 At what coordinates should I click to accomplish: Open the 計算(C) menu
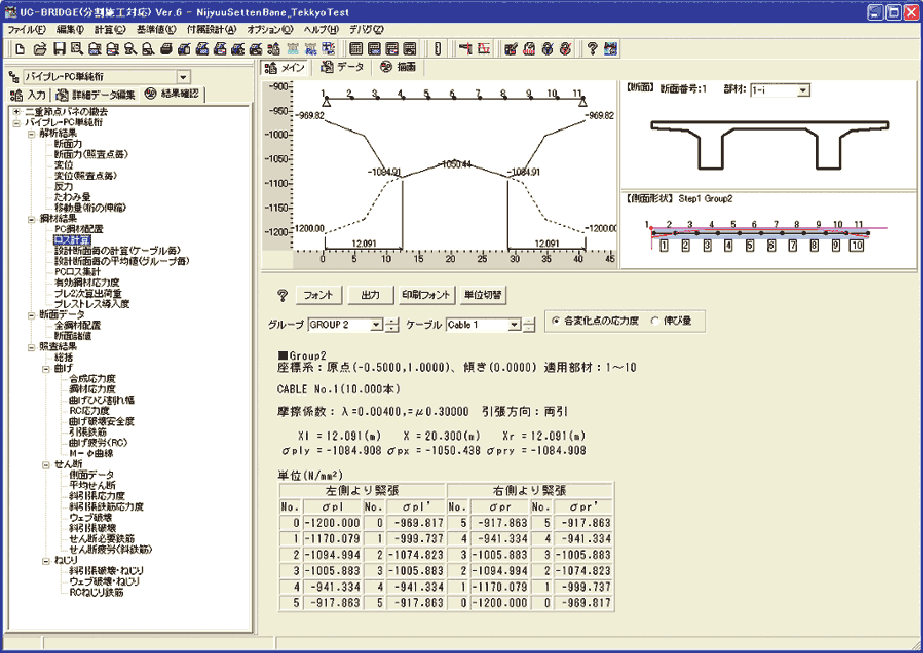click(110, 29)
